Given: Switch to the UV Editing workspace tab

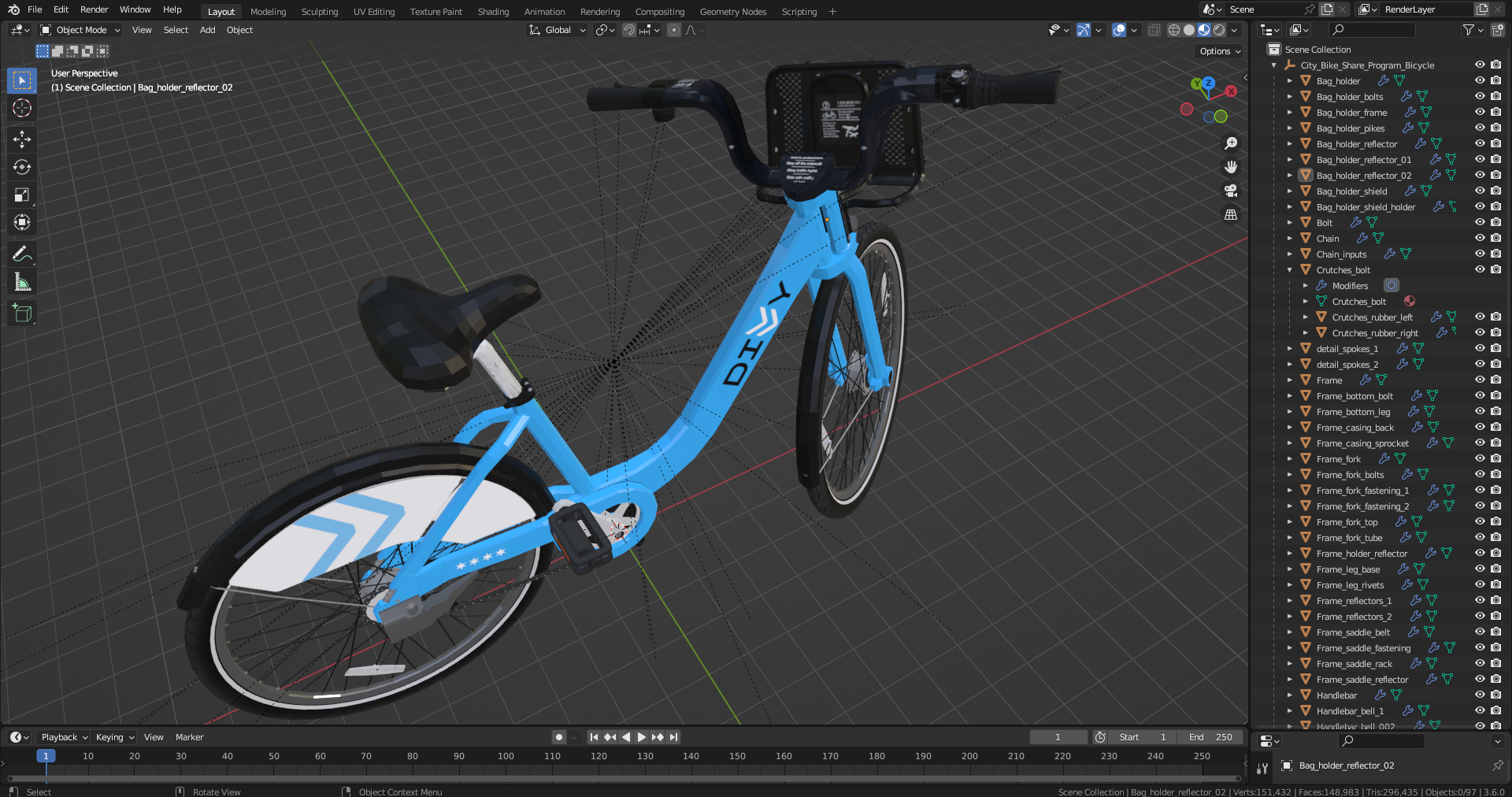Looking at the screenshot, I should click(x=374, y=12).
